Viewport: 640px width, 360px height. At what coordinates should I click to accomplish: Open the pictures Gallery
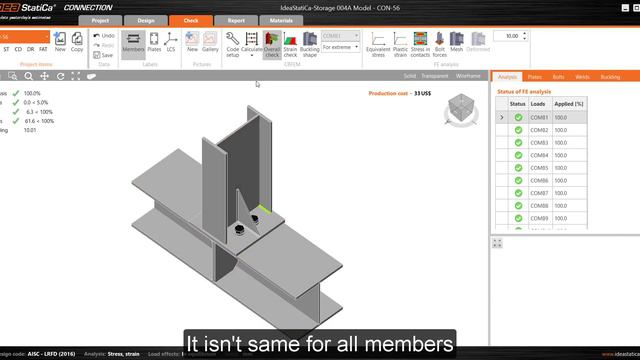pos(210,42)
